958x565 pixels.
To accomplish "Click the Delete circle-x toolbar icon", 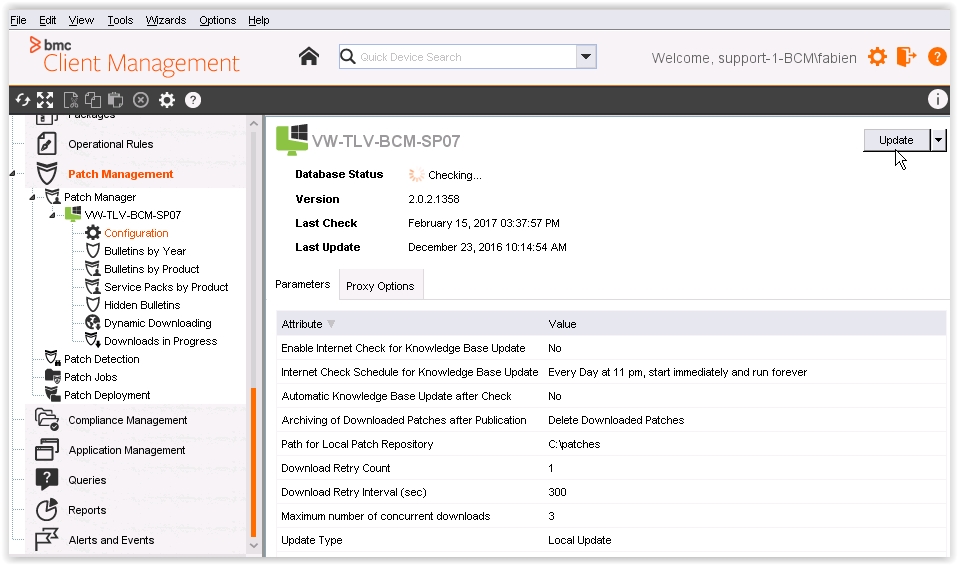I will [141, 100].
